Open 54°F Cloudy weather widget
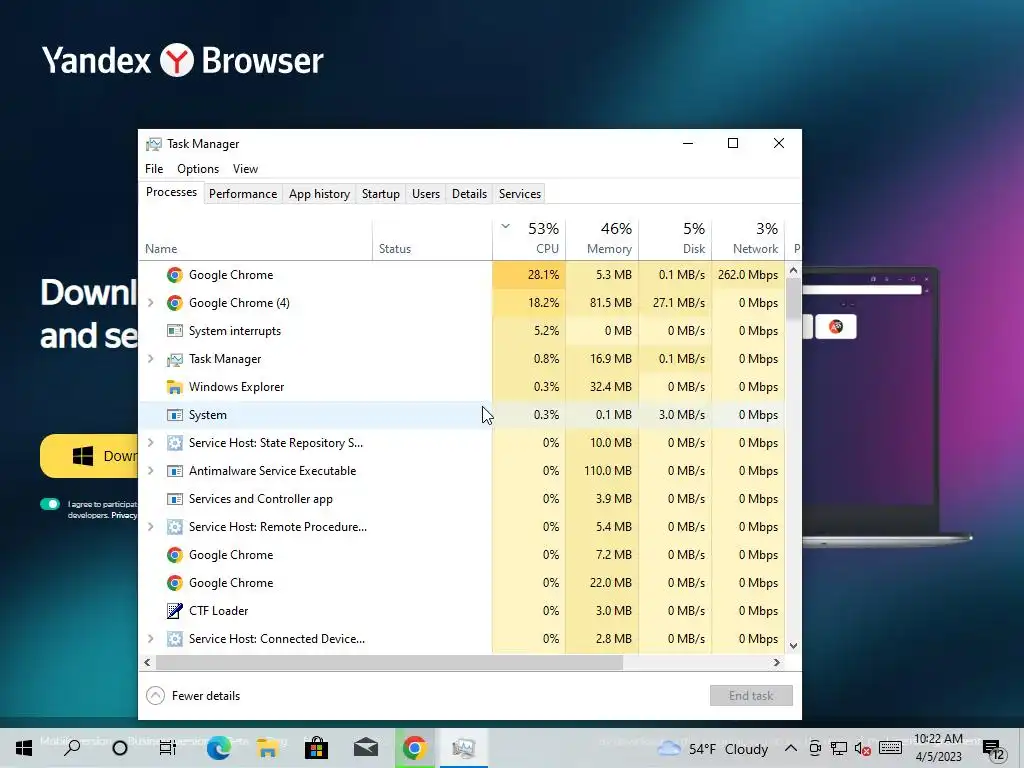 [x=712, y=748]
